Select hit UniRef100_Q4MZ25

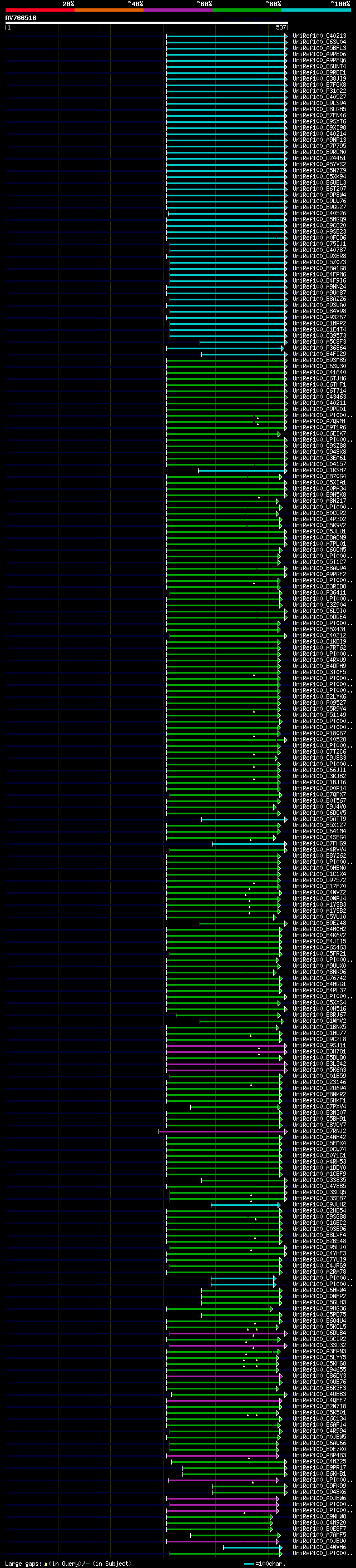pos(319,1461)
